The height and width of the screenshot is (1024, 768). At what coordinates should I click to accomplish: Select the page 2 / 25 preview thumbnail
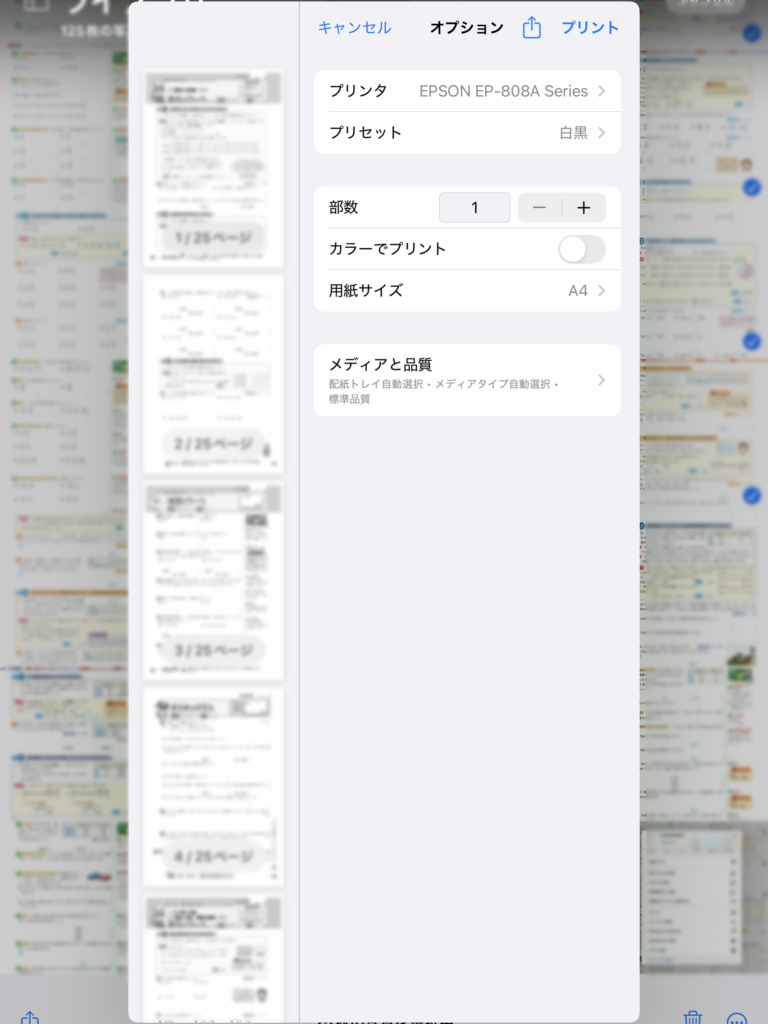(x=213, y=374)
